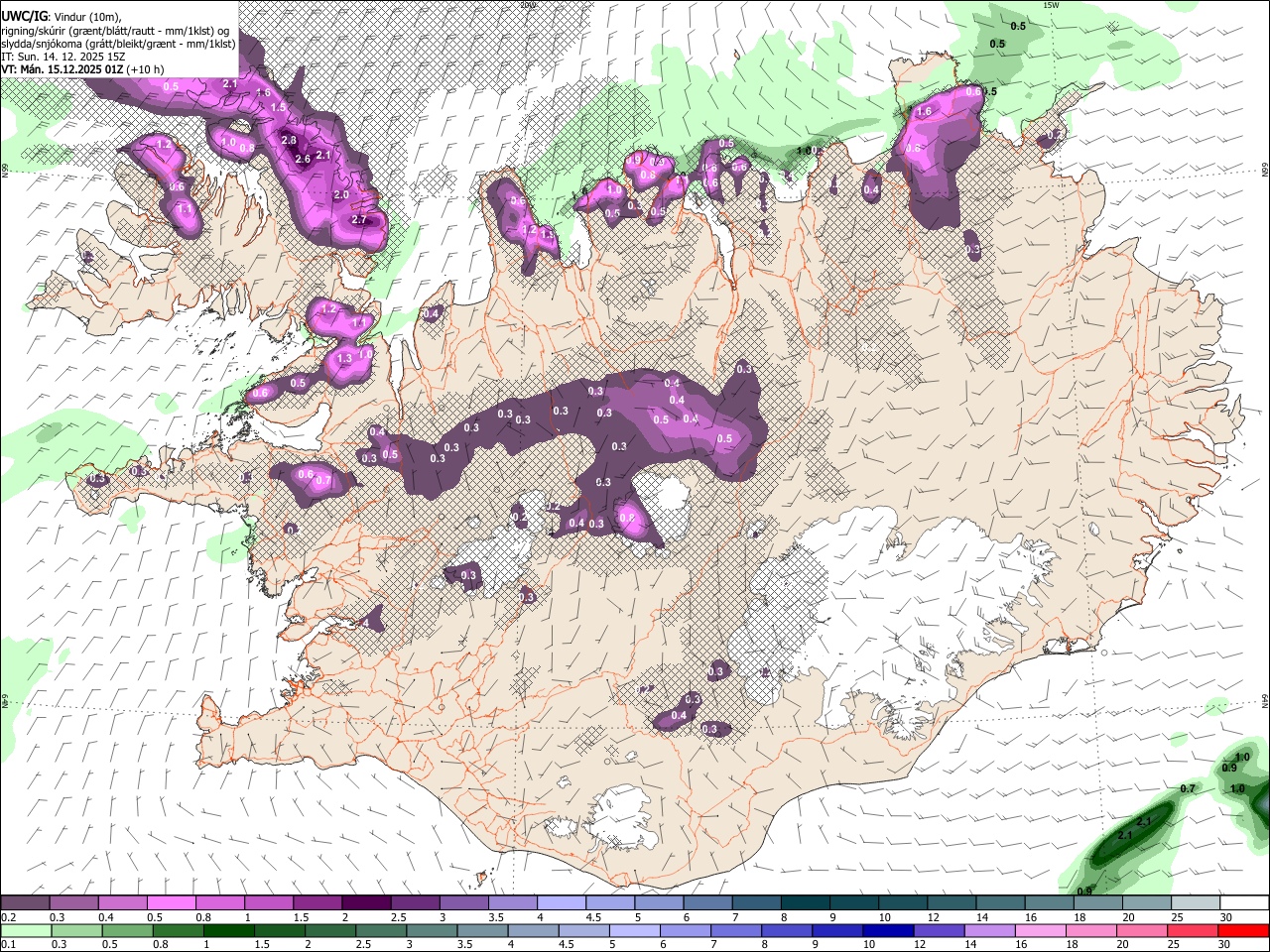1270x952 pixels.
Task: Click the (+10 h) forecast offset text
Action: pyautogui.click(x=145, y=69)
